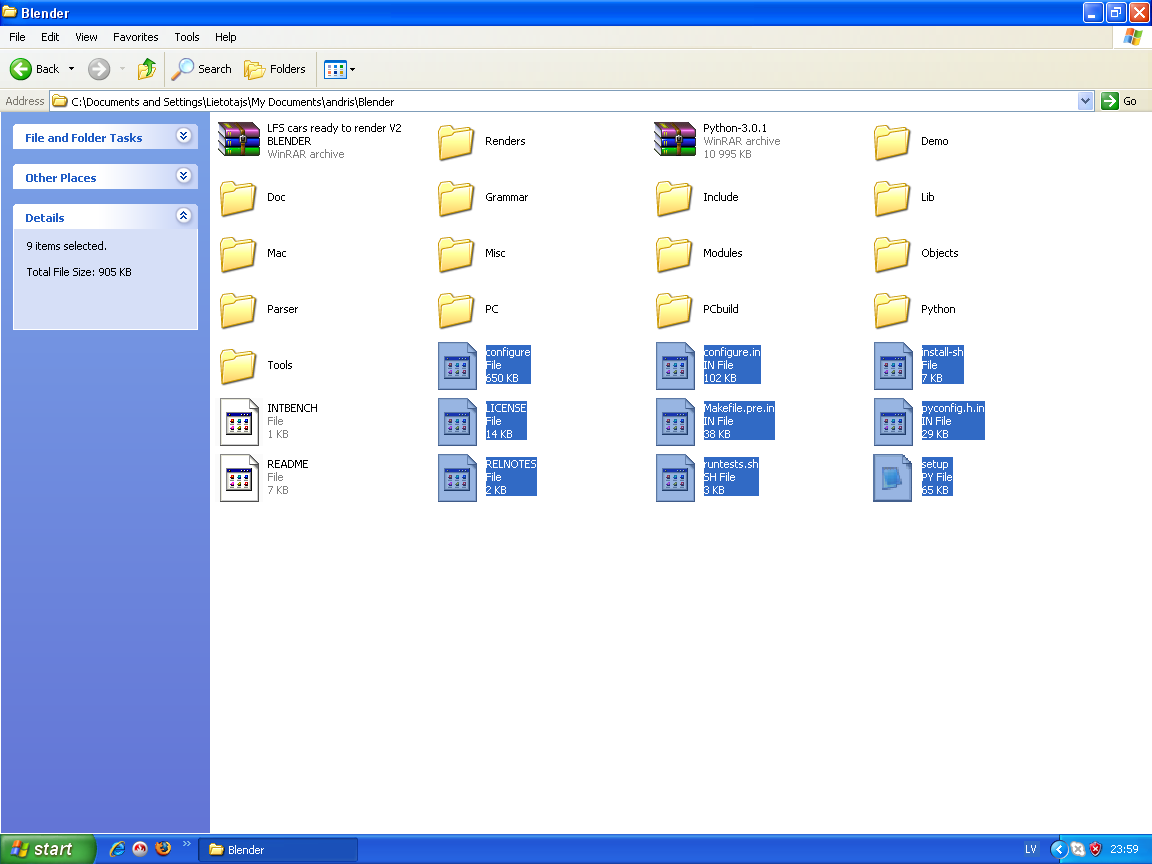Select the Doc folder icon
This screenshot has height=864, width=1152.
239,197
